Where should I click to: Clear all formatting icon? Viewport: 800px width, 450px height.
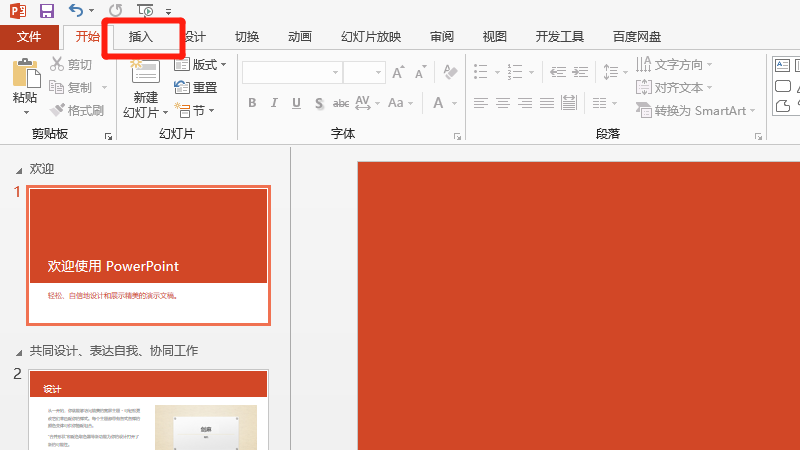[450, 72]
